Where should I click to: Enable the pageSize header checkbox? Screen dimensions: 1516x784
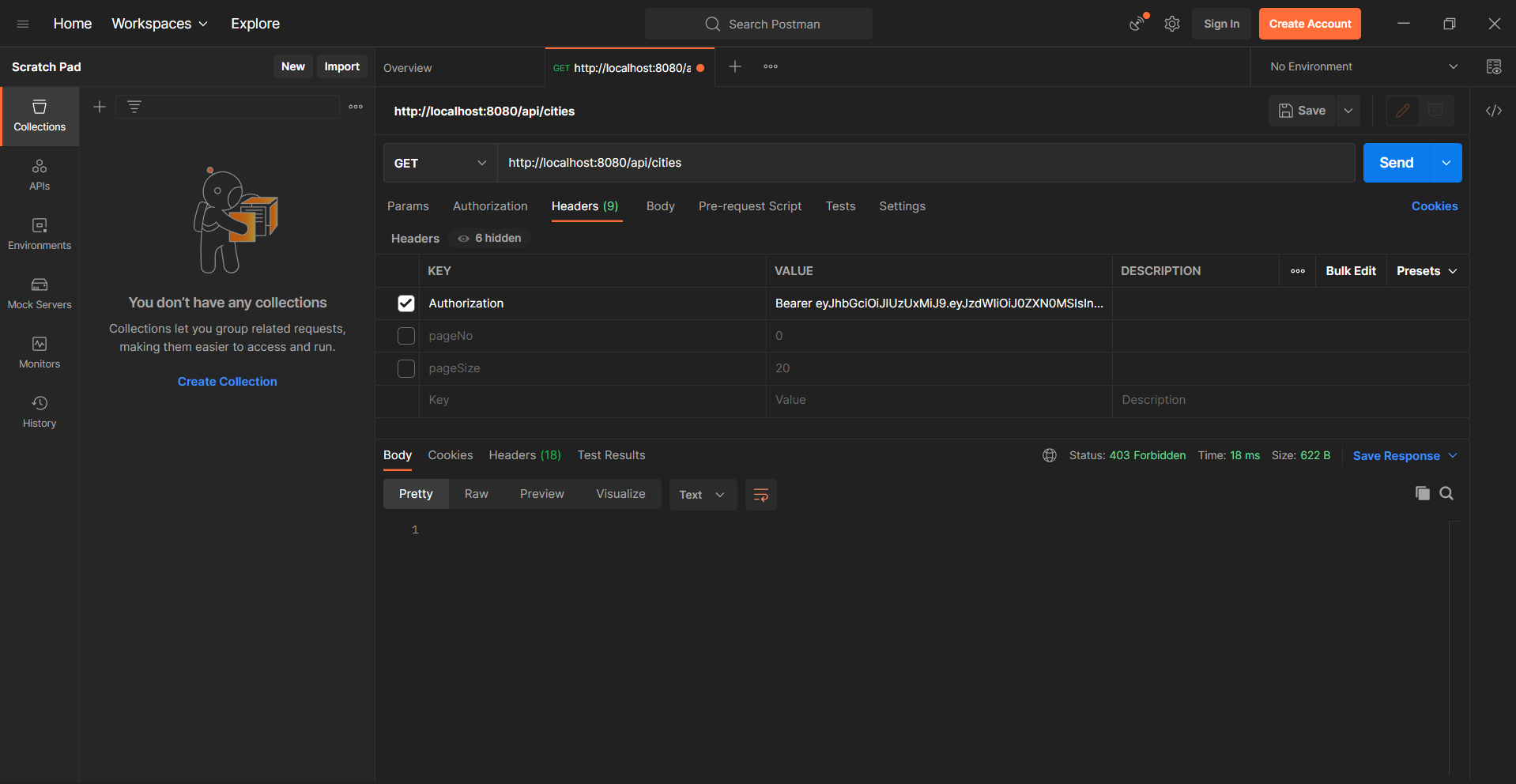(406, 368)
